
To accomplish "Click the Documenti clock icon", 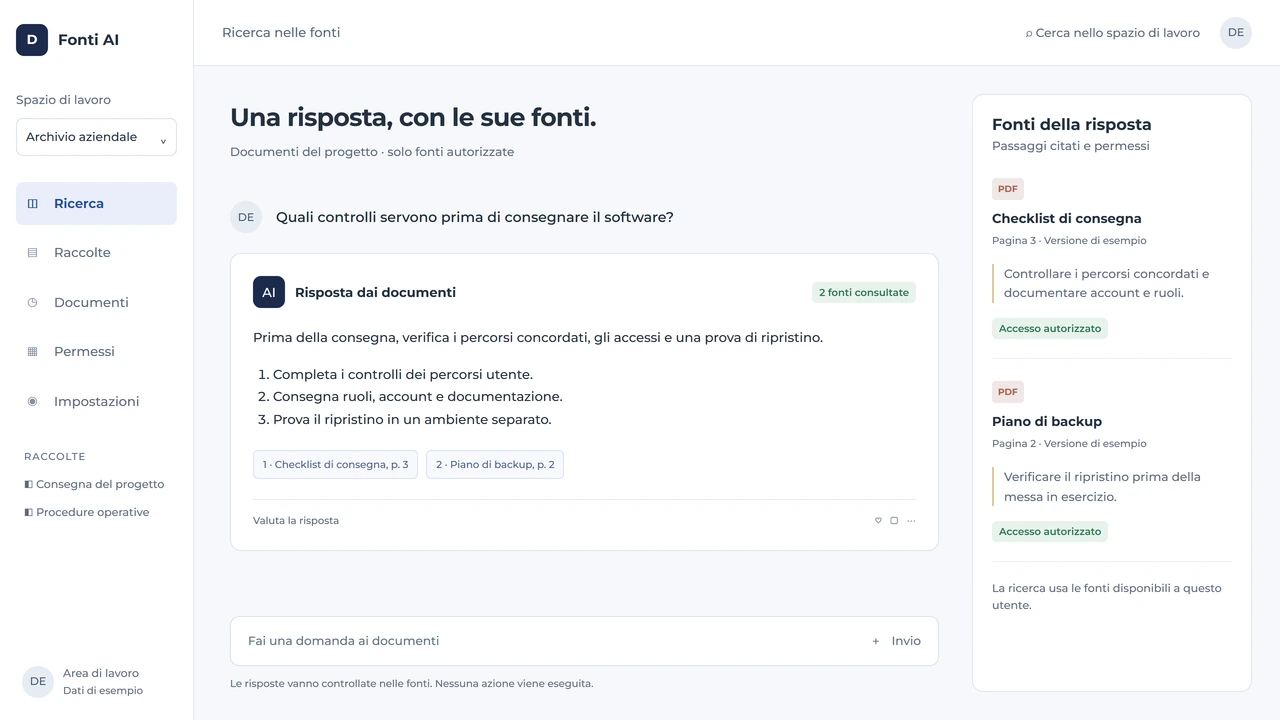I will pos(32,302).
